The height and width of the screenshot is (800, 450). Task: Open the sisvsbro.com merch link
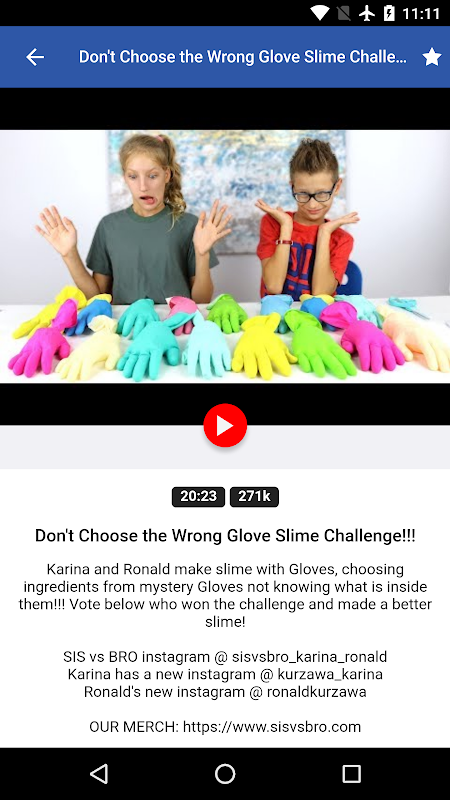tap(272, 727)
